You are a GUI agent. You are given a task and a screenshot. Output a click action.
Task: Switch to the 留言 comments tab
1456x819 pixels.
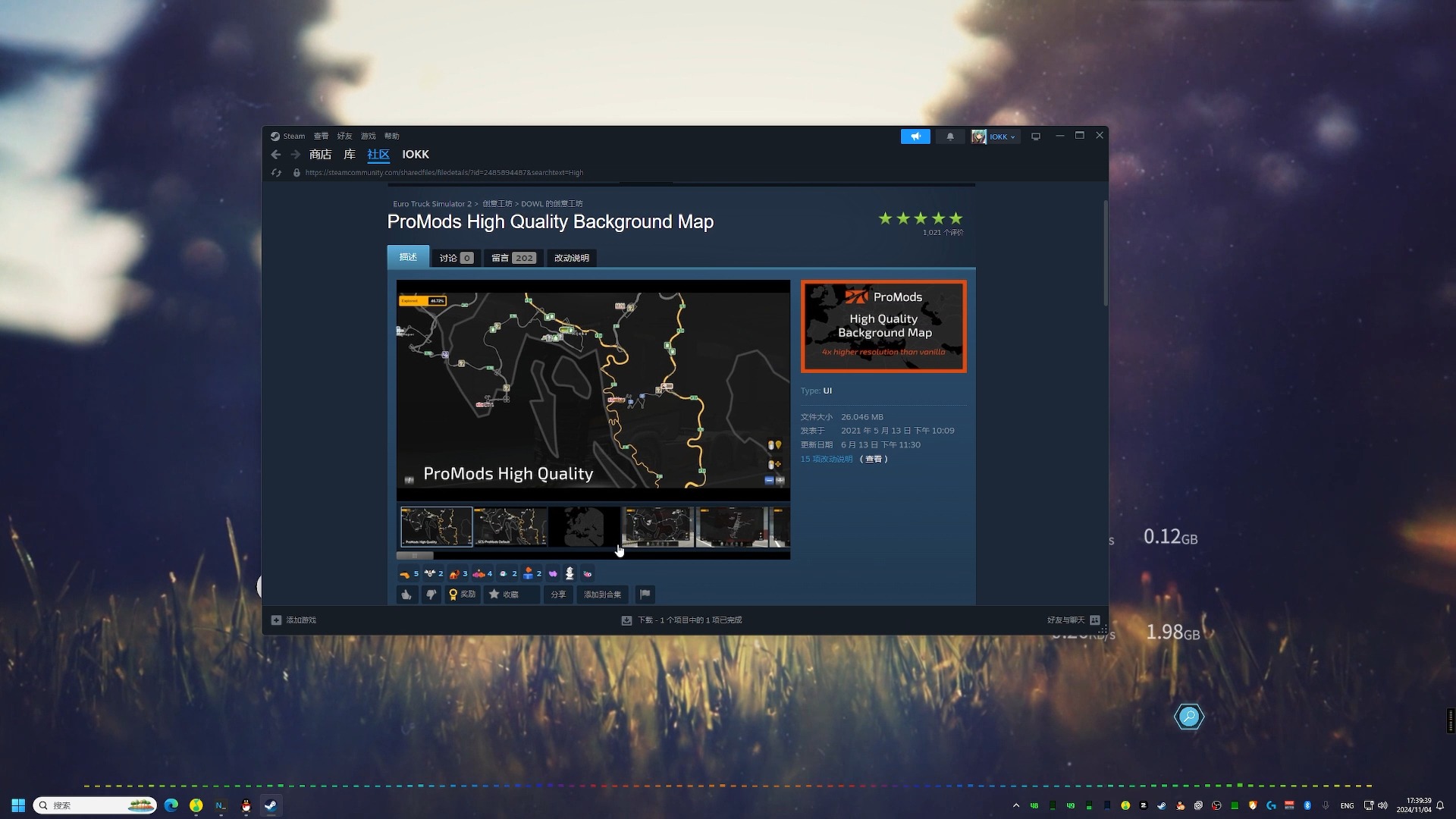click(513, 258)
